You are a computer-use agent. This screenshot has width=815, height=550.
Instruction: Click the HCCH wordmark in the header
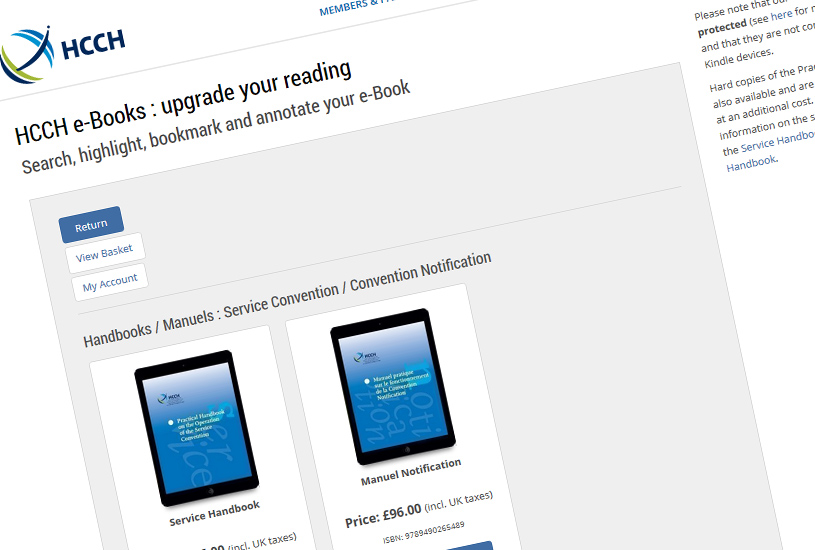[x=94, y=44]
